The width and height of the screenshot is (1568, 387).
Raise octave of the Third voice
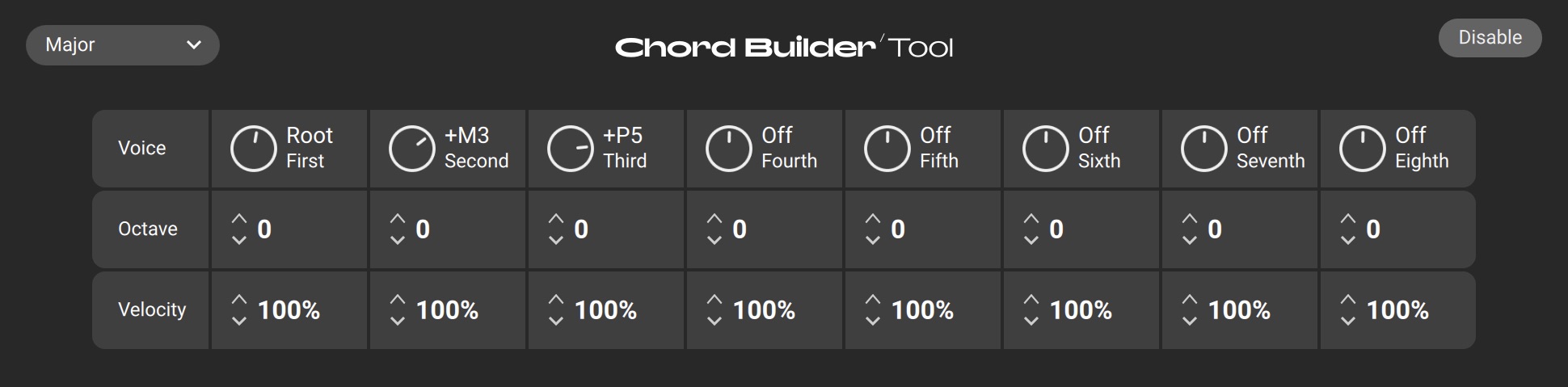(556, 219)
